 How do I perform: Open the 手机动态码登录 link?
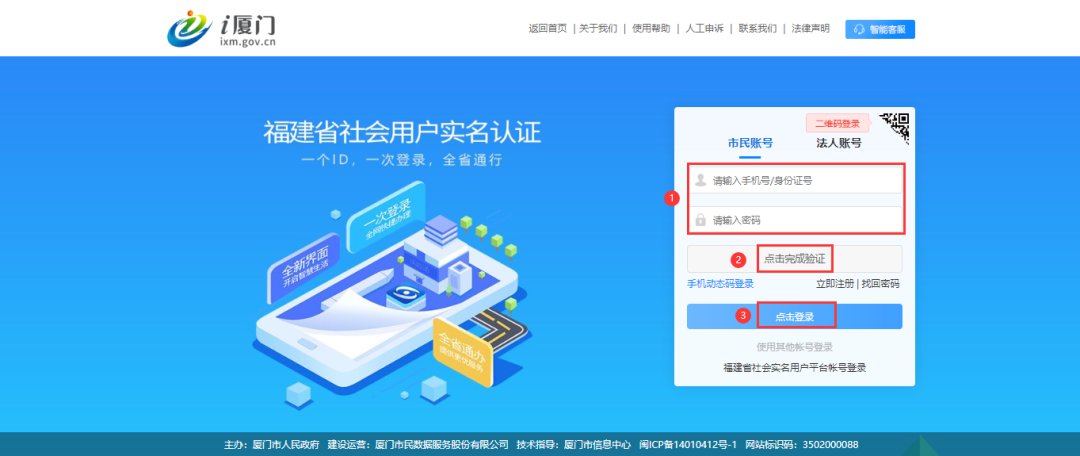(720, 284)
